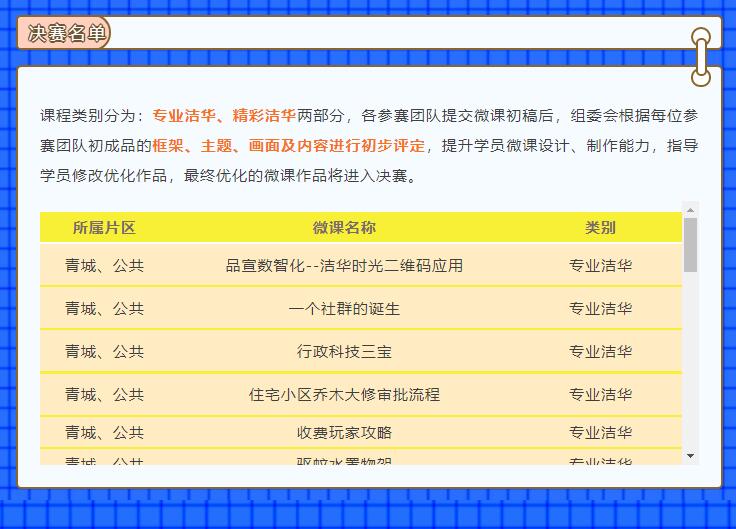Click 专业洁华 category in the 一个社群的诞生 row
This screenshot has height=529, width=736.
[x=600, y=309]
